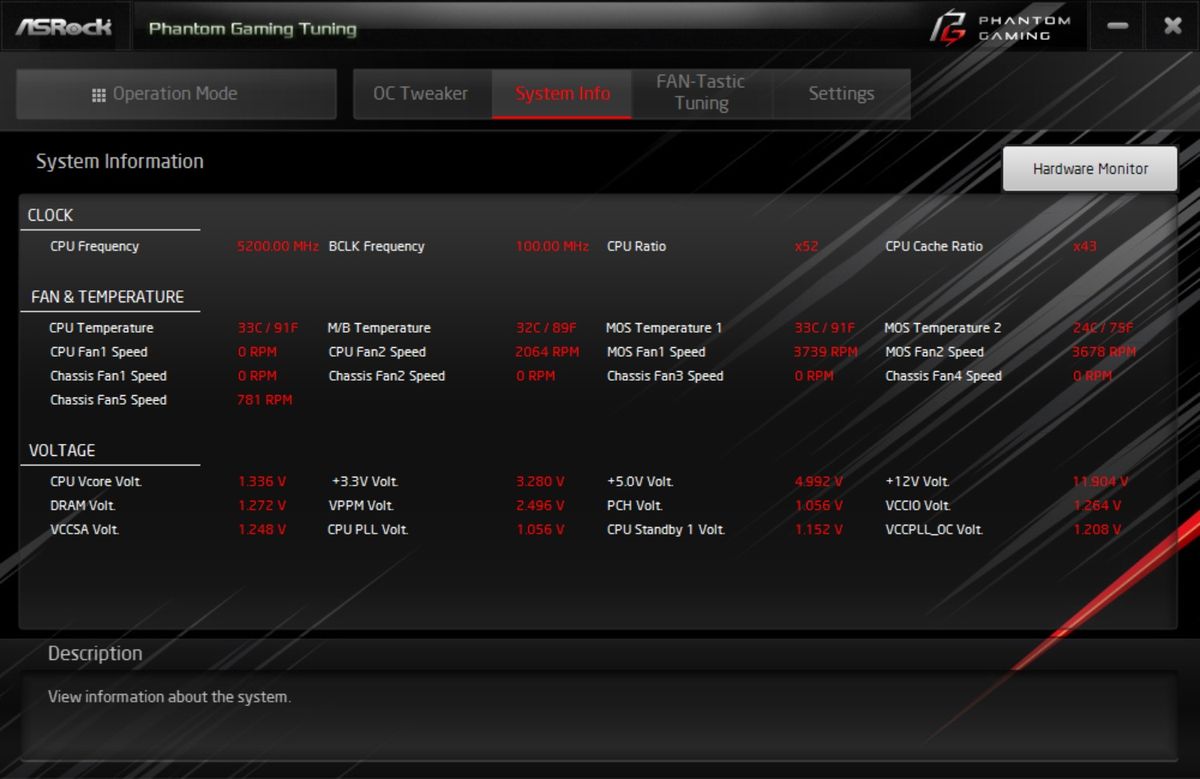Click the Chassis Fan4 Speed label

tap(943, 376)
